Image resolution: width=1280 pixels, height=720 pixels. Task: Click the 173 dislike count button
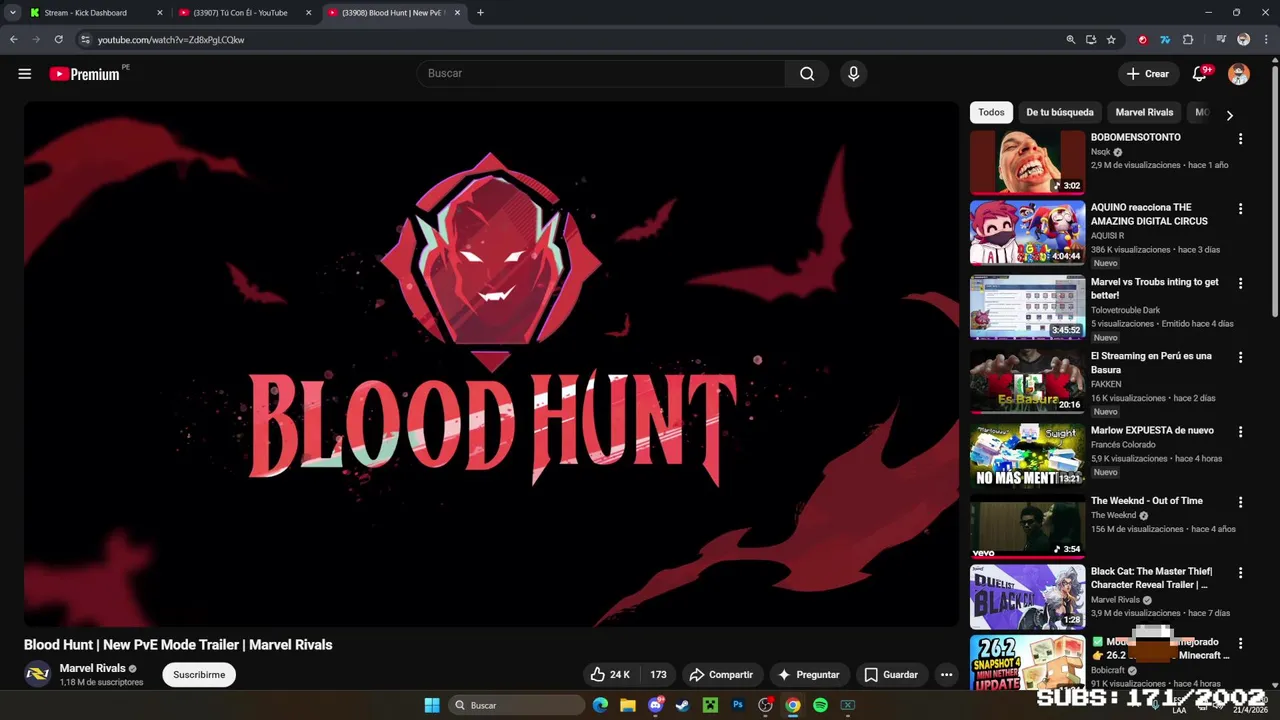[x=658, y=675]
